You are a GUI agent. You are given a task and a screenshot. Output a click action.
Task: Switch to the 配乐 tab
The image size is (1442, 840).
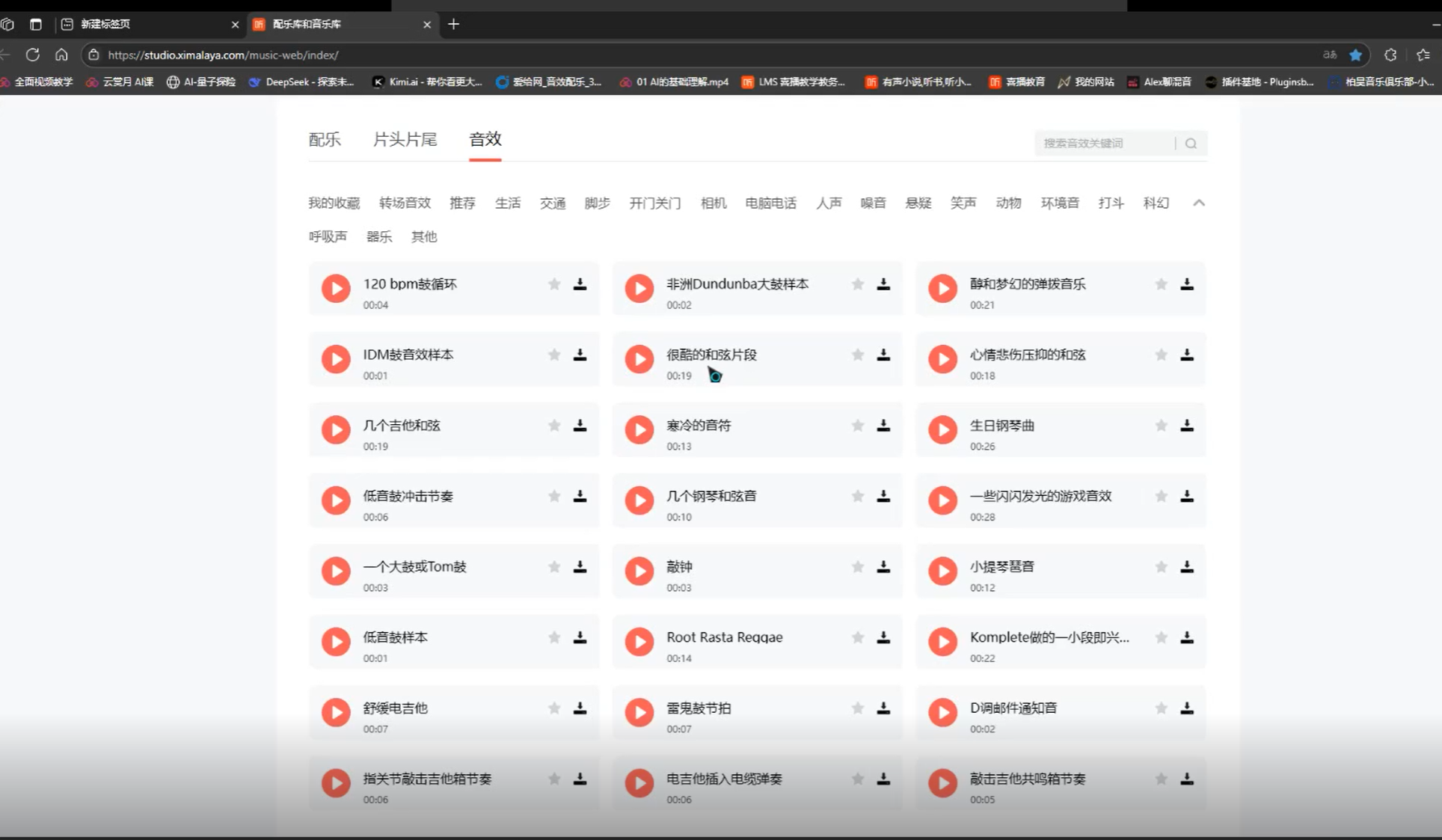pyautogui.click(x=325, y=139)
